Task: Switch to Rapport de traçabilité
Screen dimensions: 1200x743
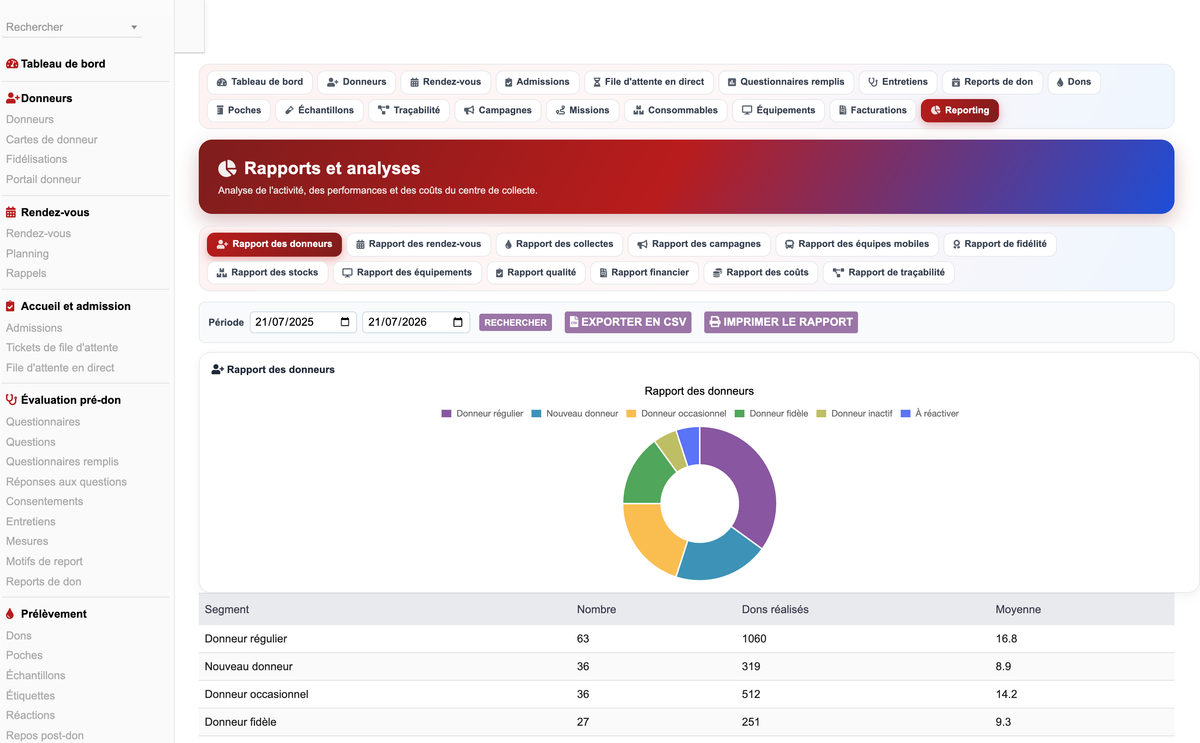Action: [x=889, y=272]
